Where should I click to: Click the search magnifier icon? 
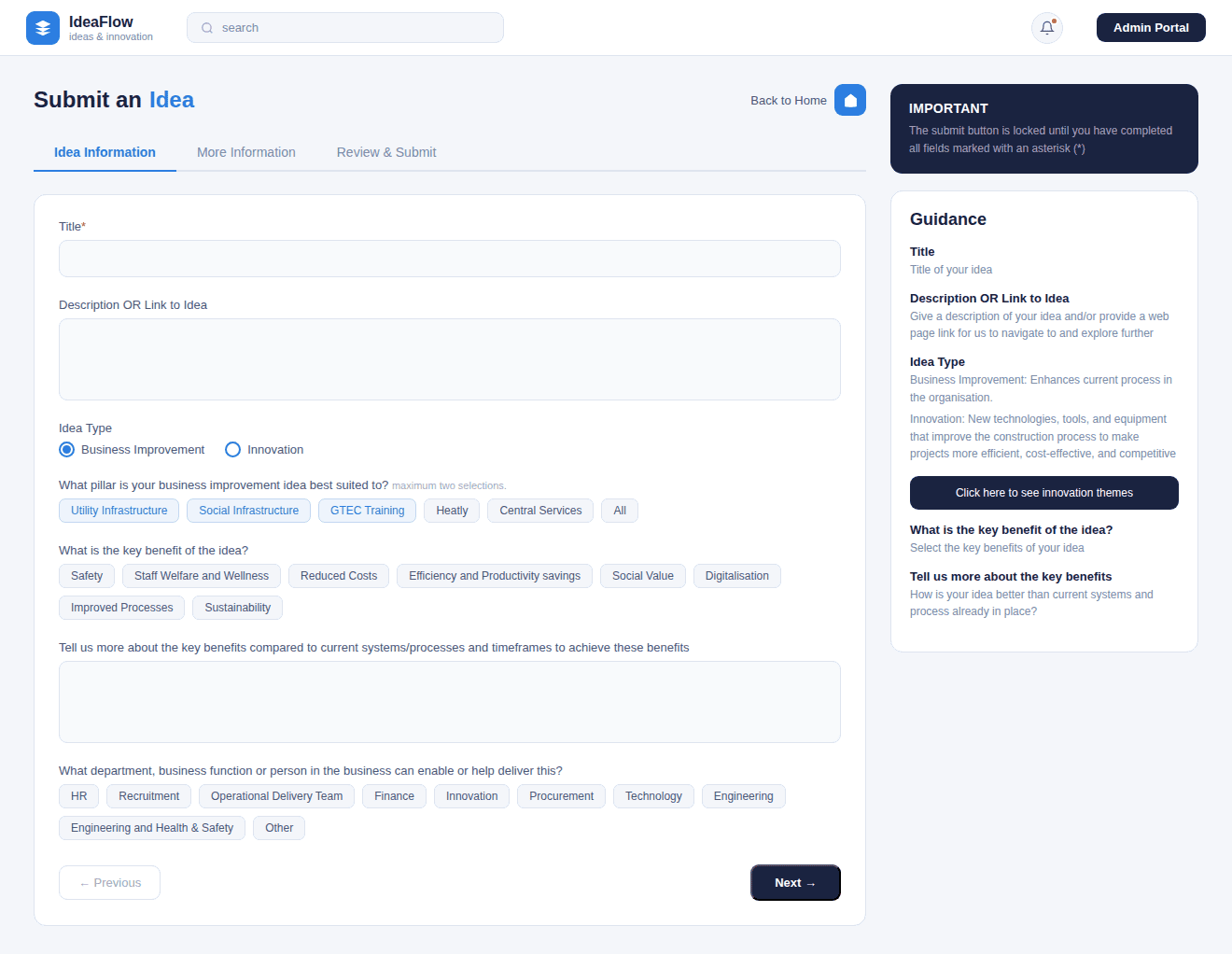207,28
